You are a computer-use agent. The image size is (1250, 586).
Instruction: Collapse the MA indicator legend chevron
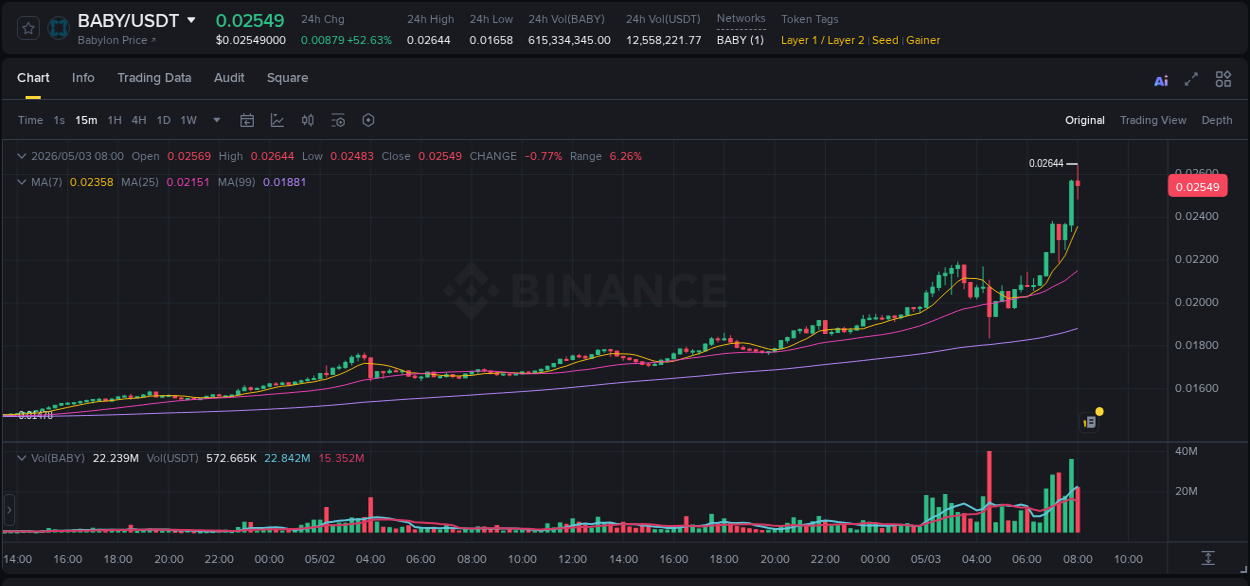(x=22, y=182)
